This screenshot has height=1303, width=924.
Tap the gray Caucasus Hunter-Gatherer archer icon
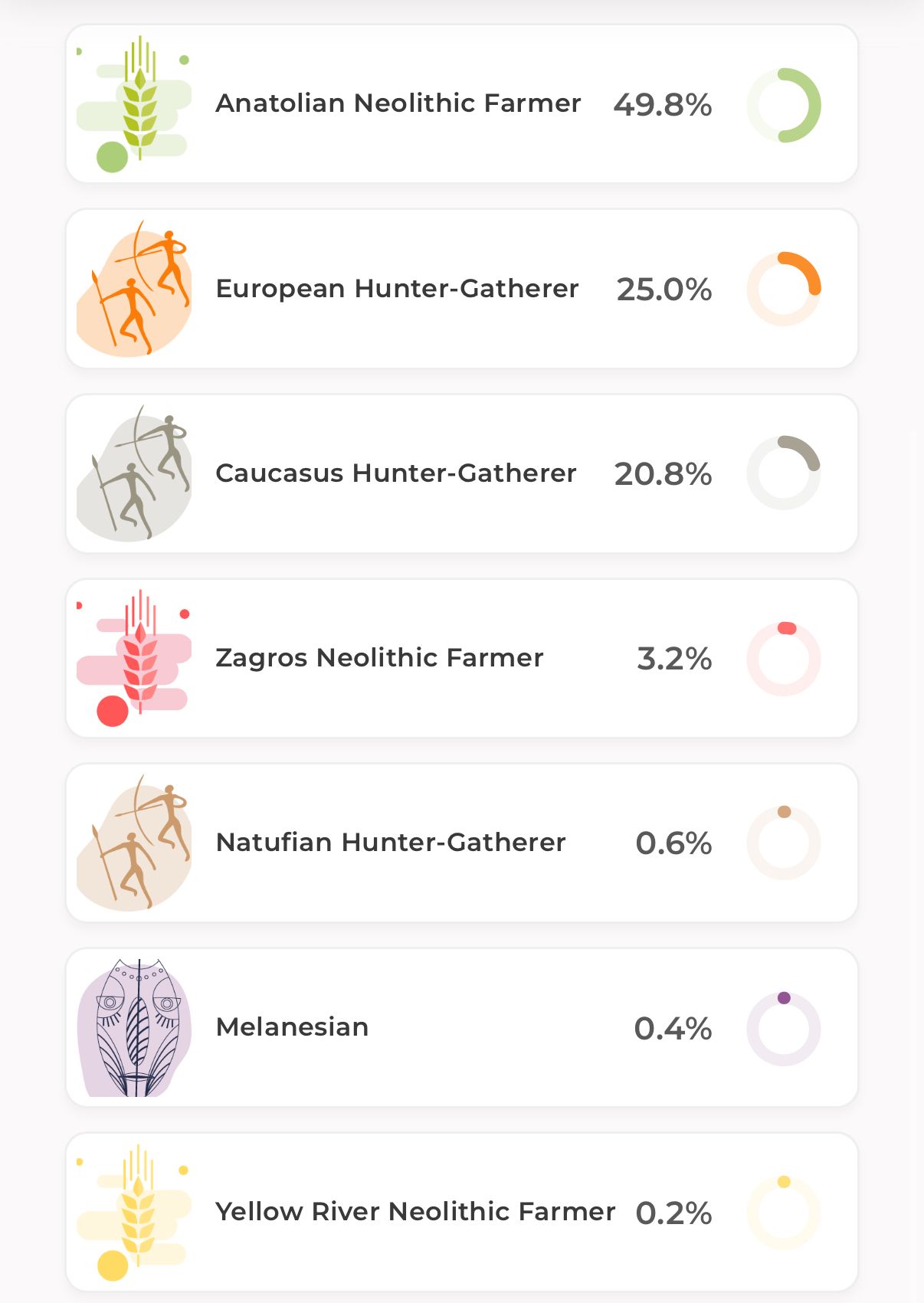134,473
